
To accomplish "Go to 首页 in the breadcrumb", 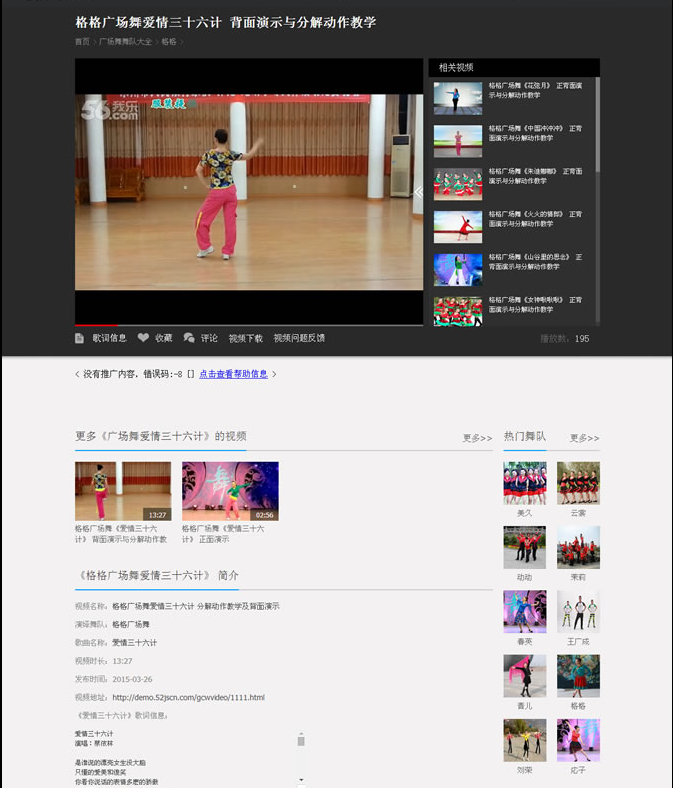I will pyautogui.click(x=82, y=42).
